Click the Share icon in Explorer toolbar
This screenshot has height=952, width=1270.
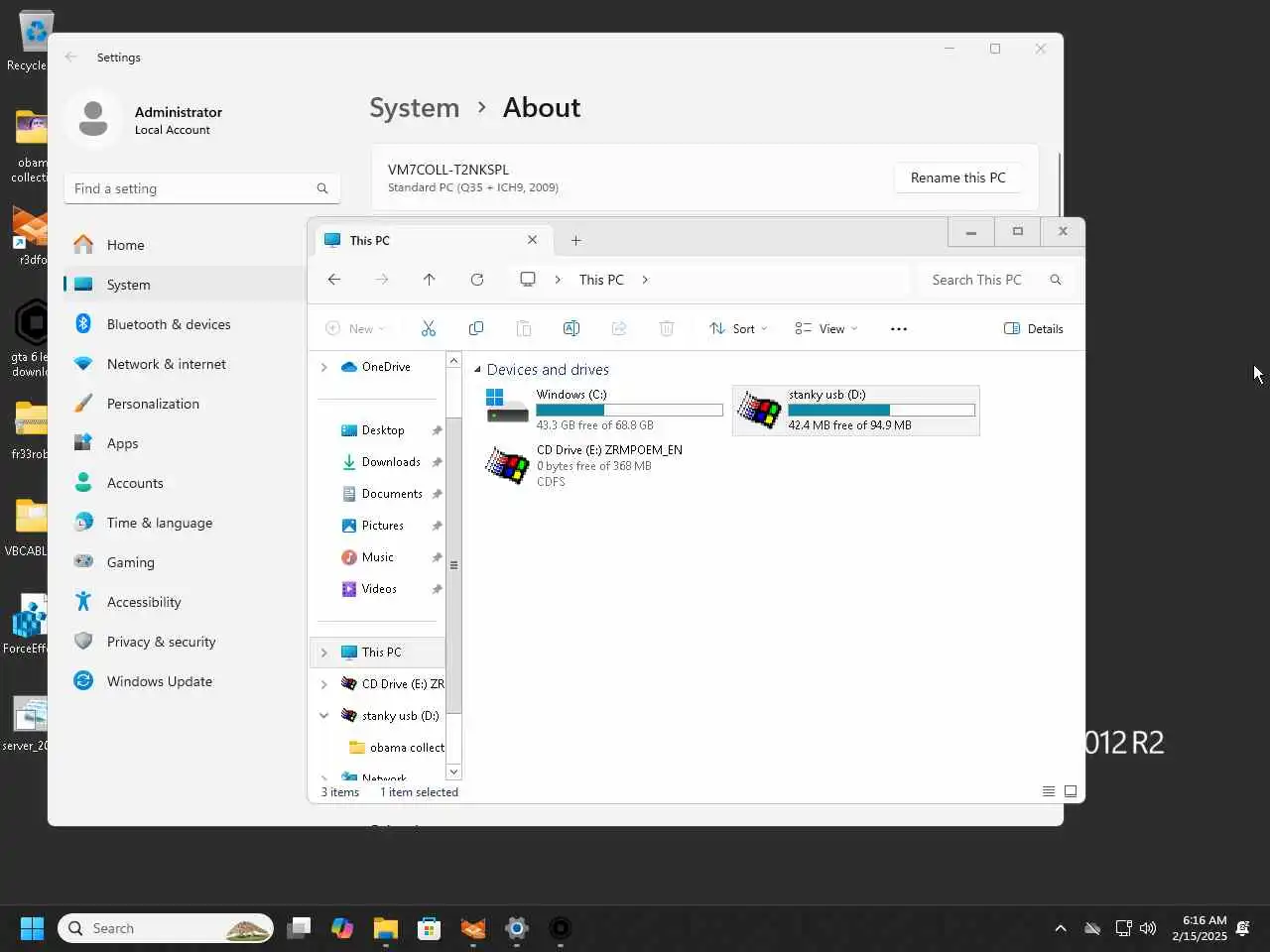click(619, 328)
